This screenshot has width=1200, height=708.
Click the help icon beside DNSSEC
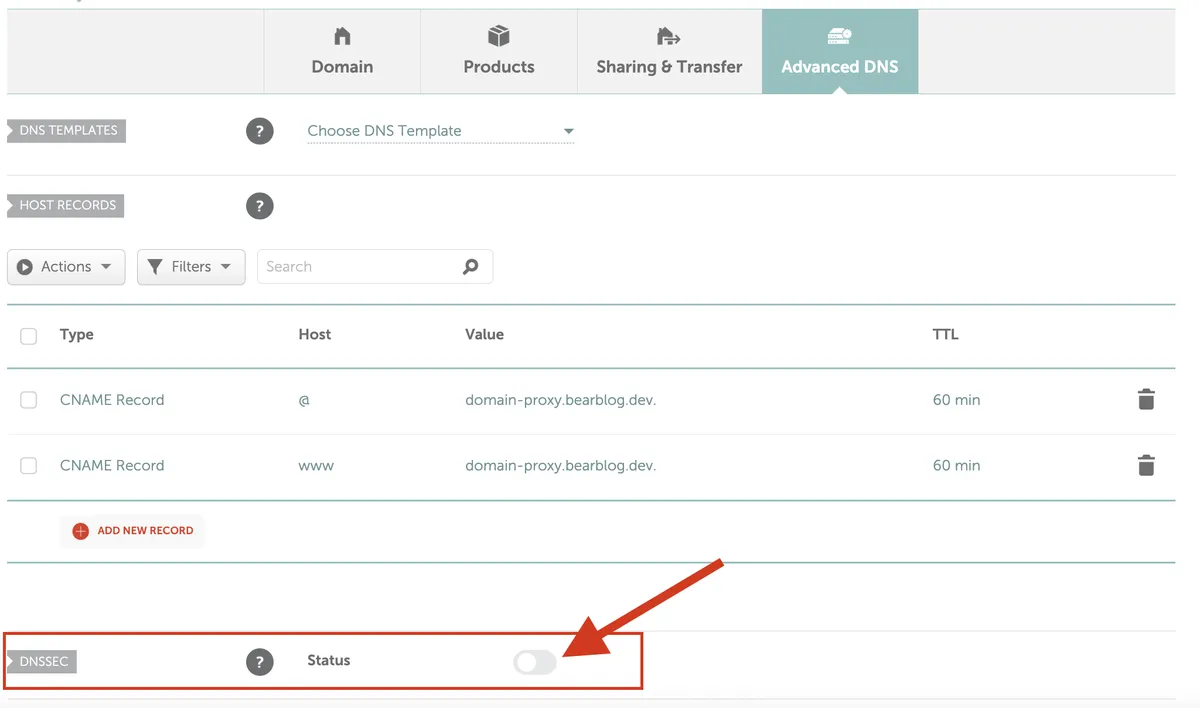click(260, 661)
